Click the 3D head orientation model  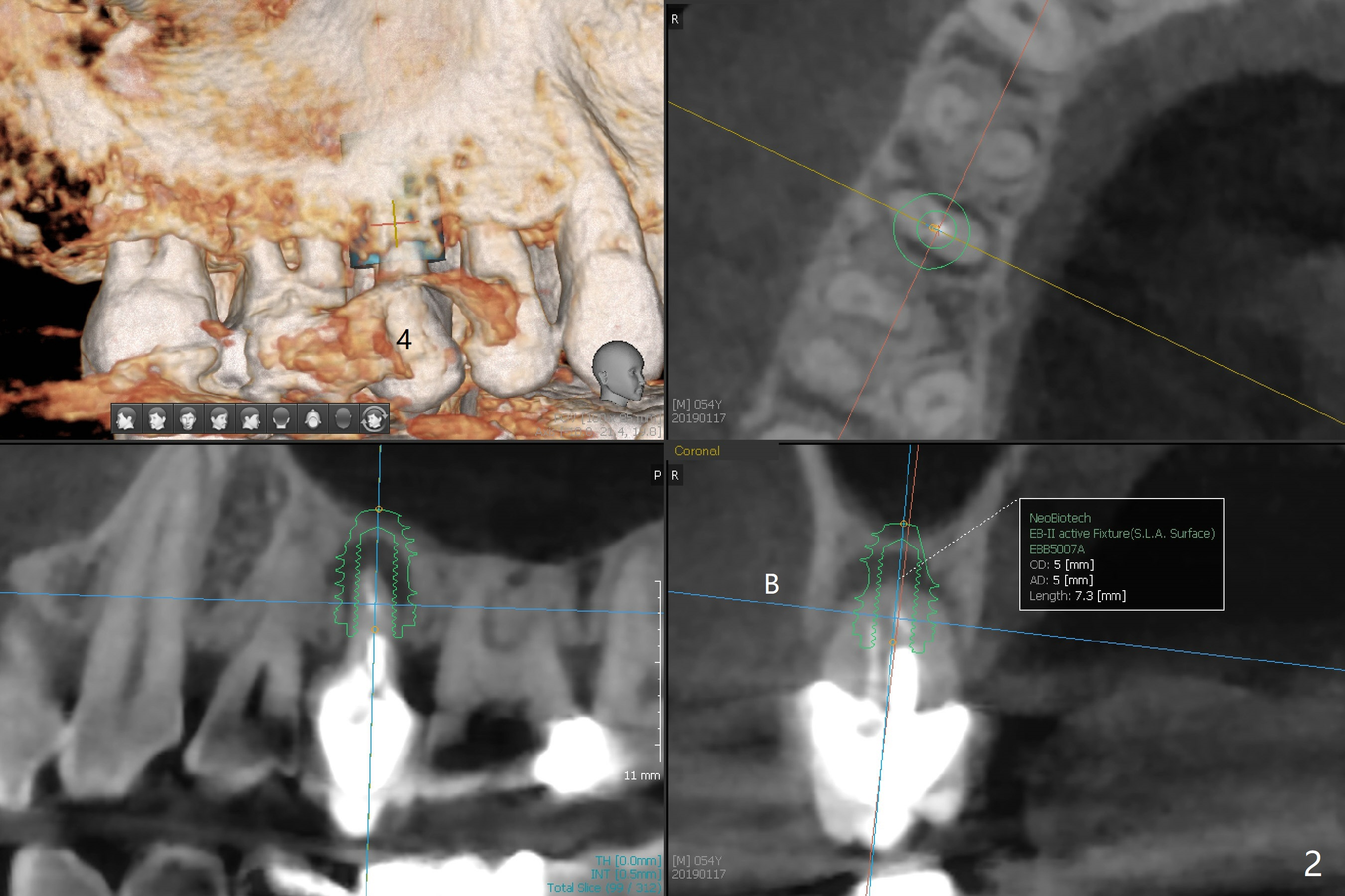[619, 372]
